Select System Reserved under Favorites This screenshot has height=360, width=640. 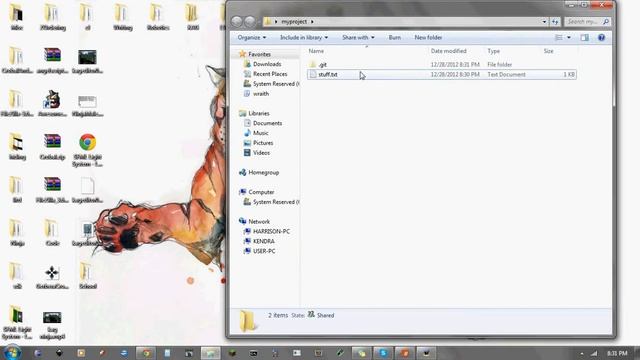coord(271,84)
